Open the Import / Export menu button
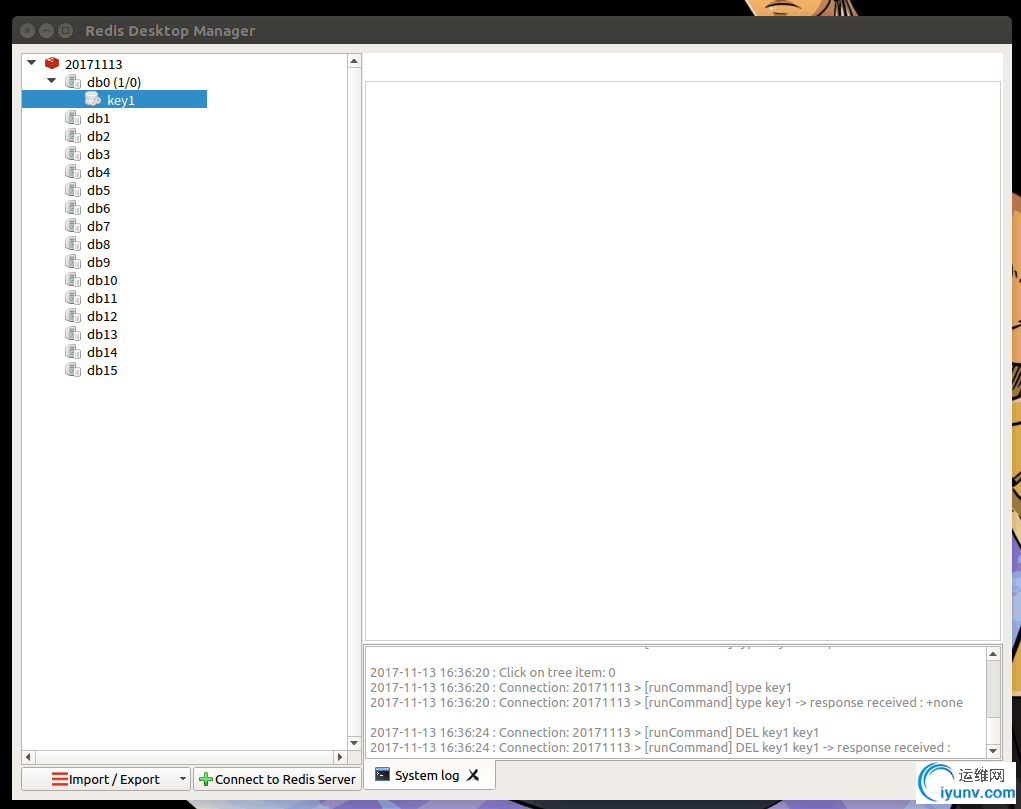Image resolution: width=1021 pixels, height=809 pixels. pos(106,779)
